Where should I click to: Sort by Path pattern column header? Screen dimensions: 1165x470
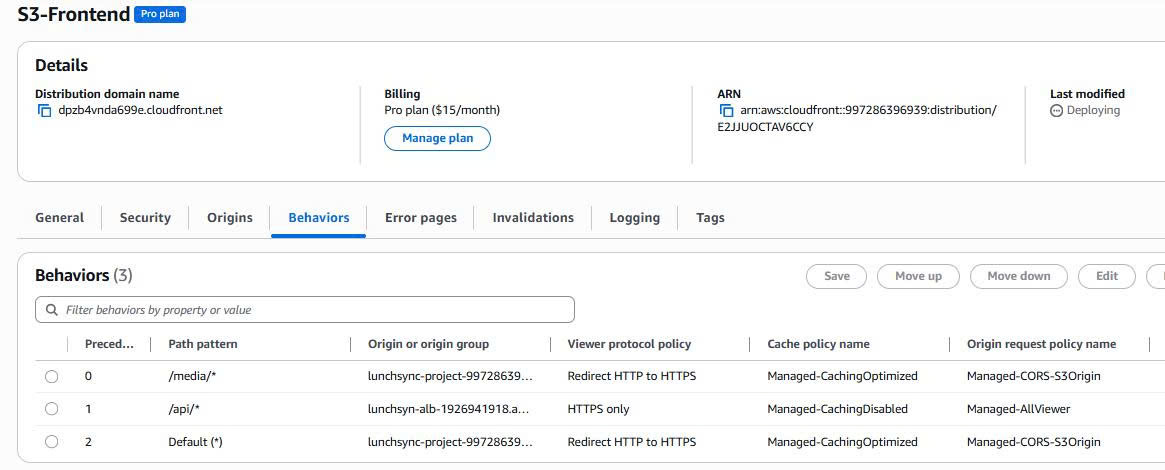click(x=203, y=344)
